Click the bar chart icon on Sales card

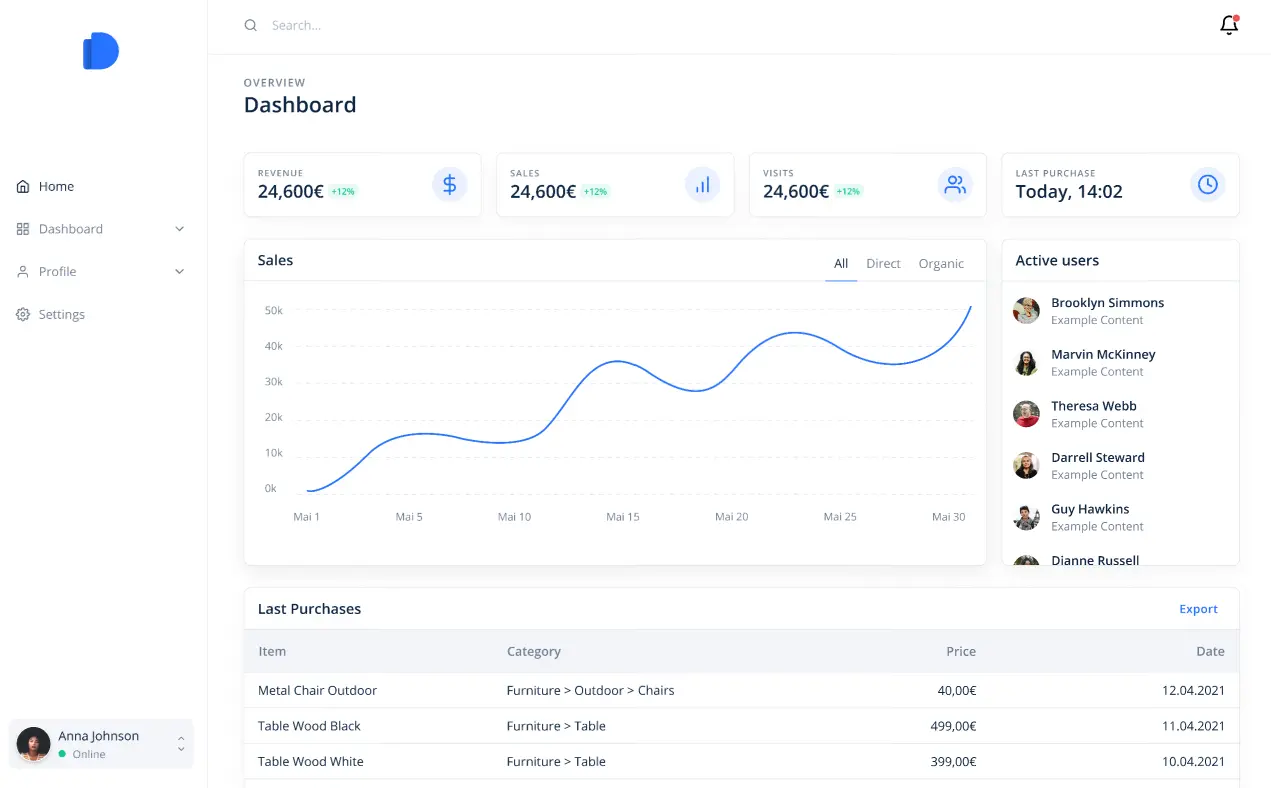pos(703,184)
